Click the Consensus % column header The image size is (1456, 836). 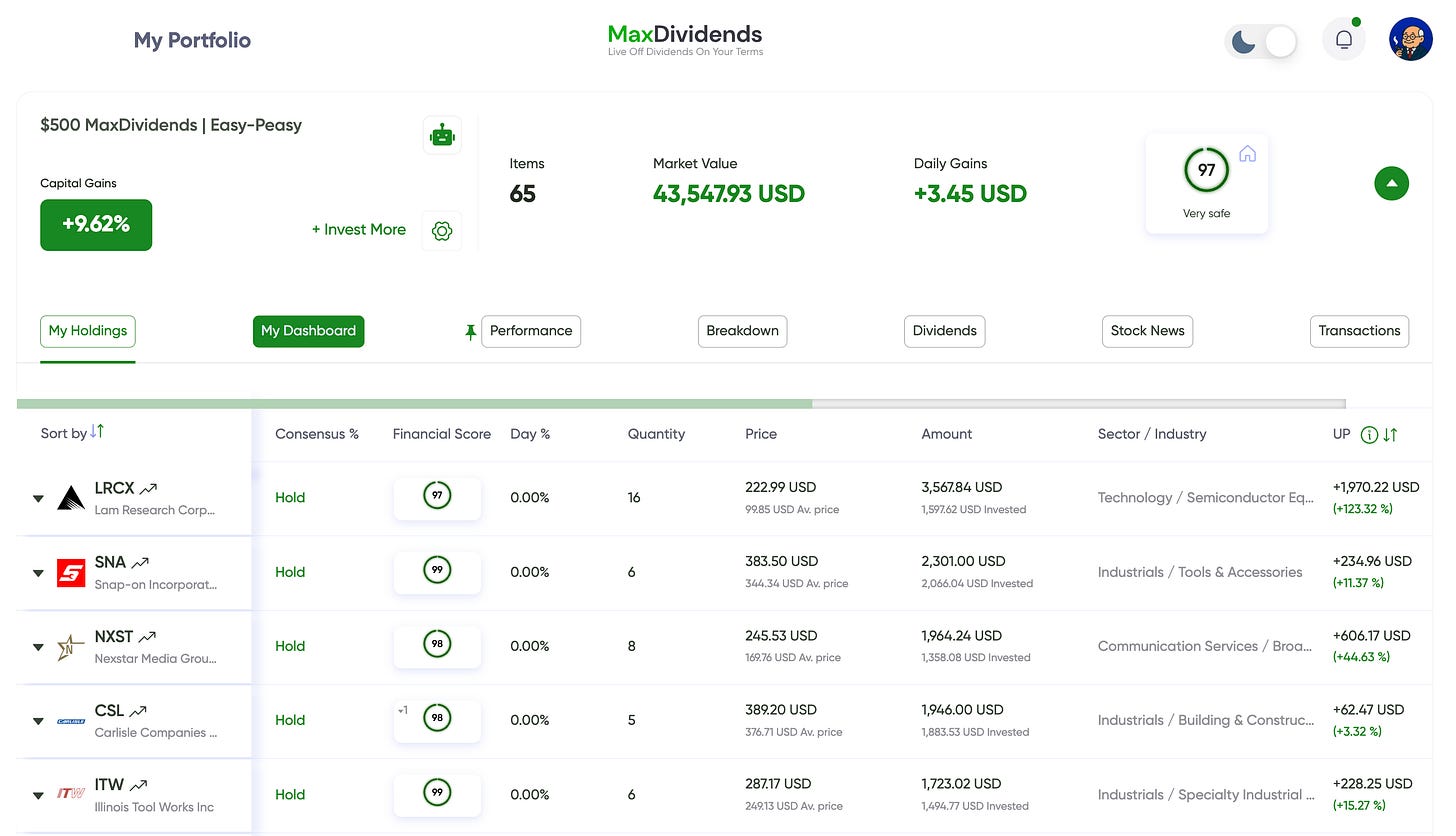tap(317, 434)
